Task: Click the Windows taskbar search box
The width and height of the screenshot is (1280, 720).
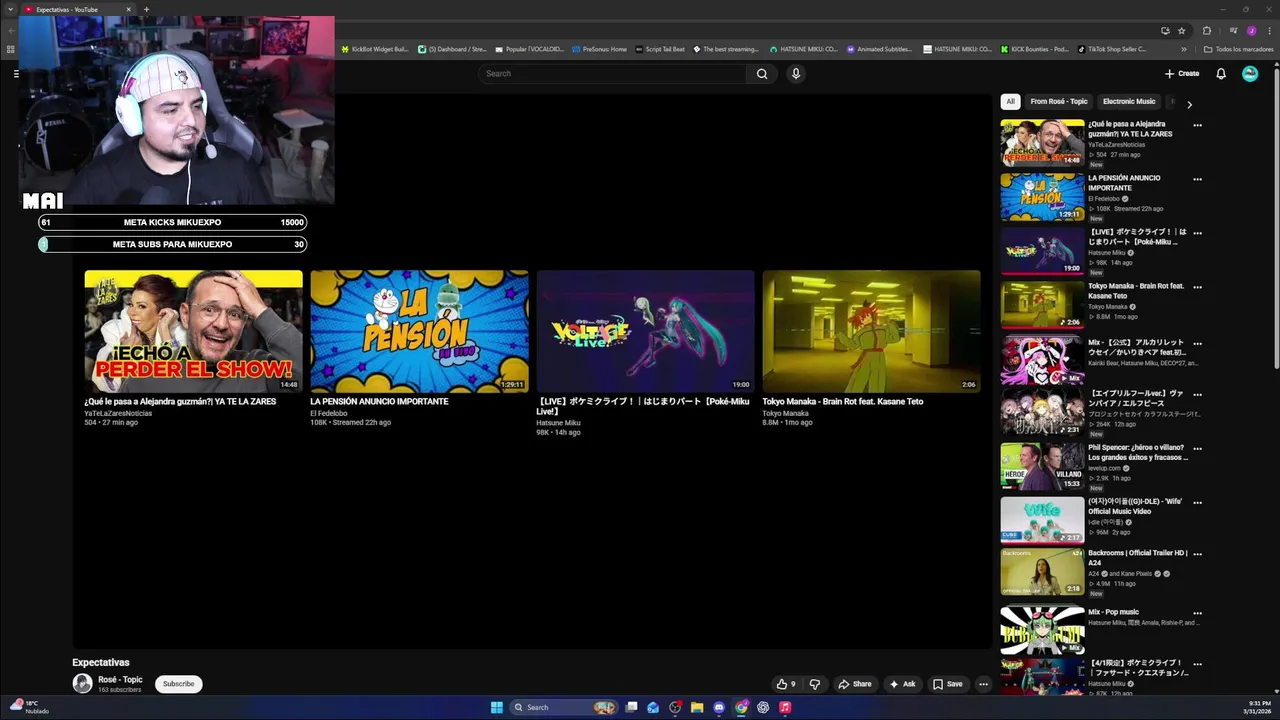Action: (x=565, y=707)
